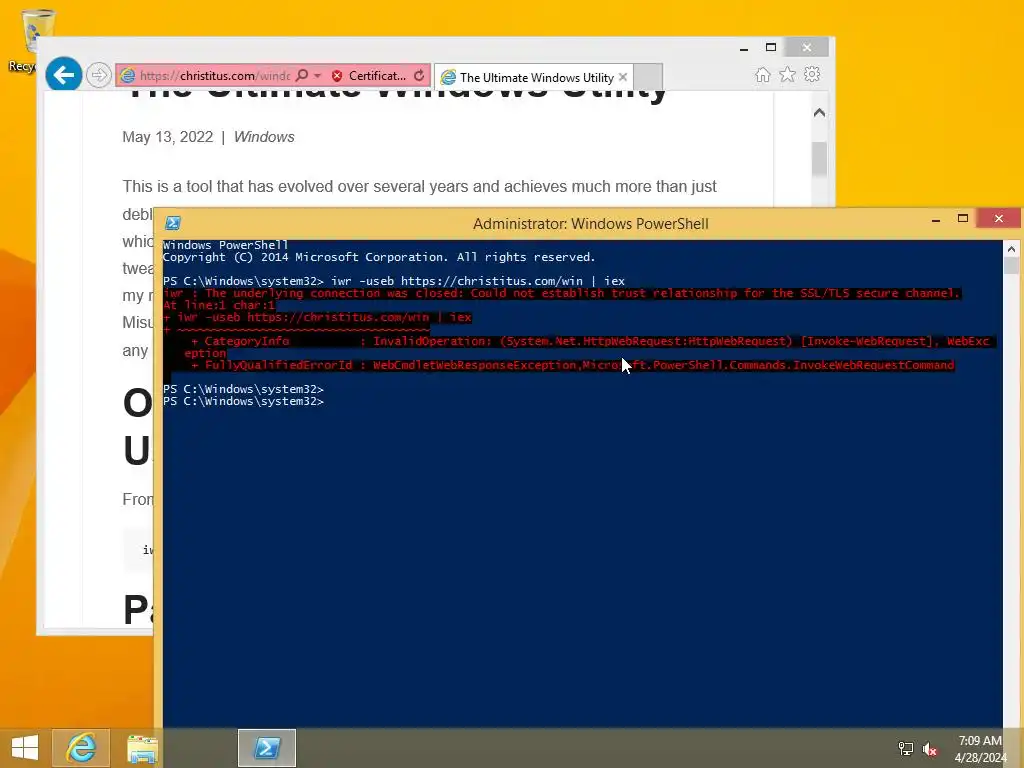Click the May 13, 2022 date text

(168, 137)
